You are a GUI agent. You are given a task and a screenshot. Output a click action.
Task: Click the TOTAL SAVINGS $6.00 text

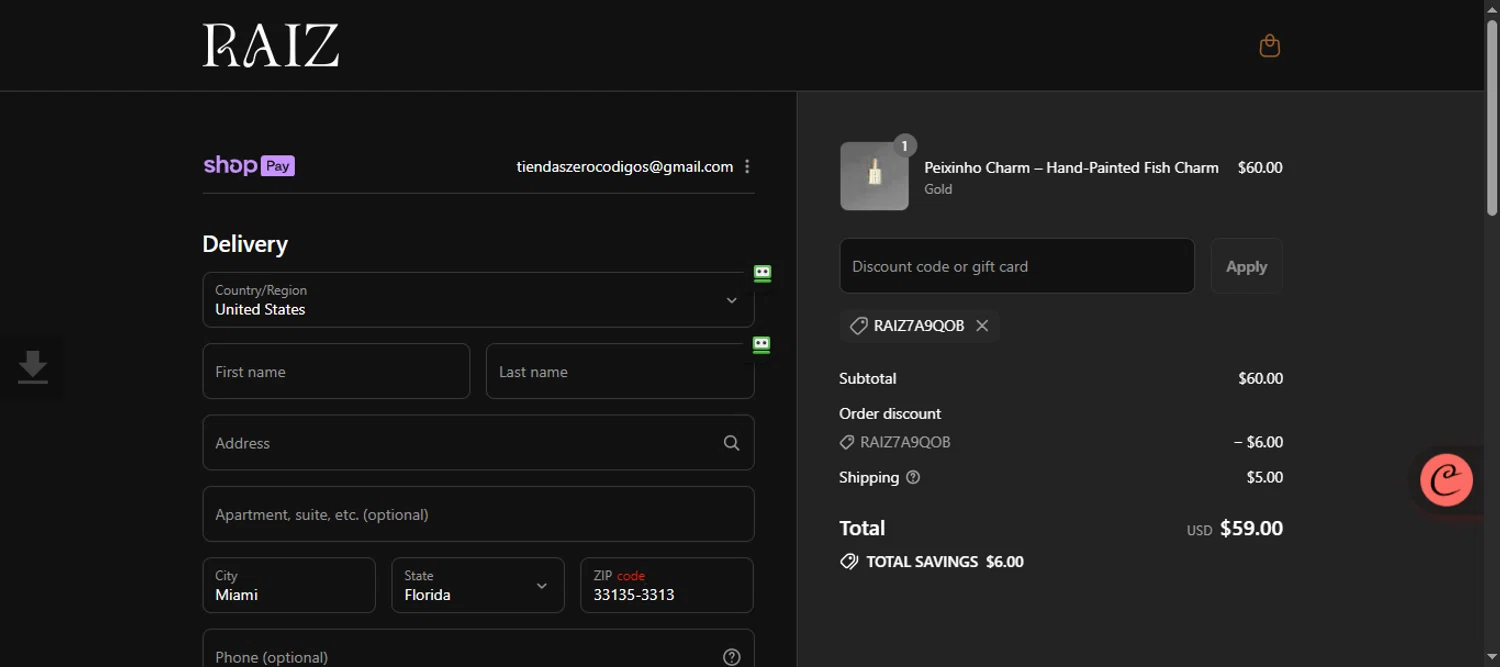pyautogui.click(x=945, y=562)
